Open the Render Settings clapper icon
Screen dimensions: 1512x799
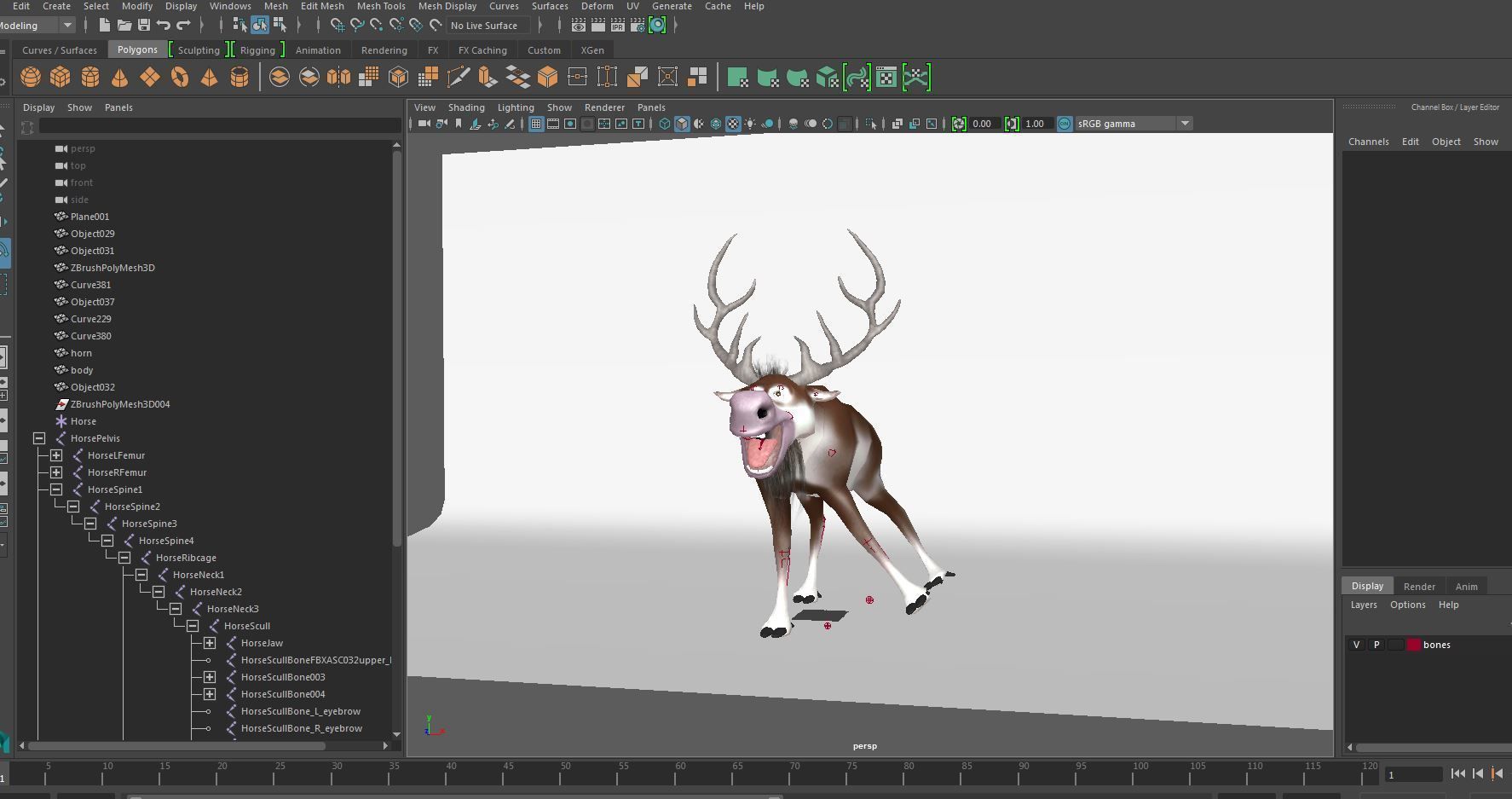click(638, 26)
